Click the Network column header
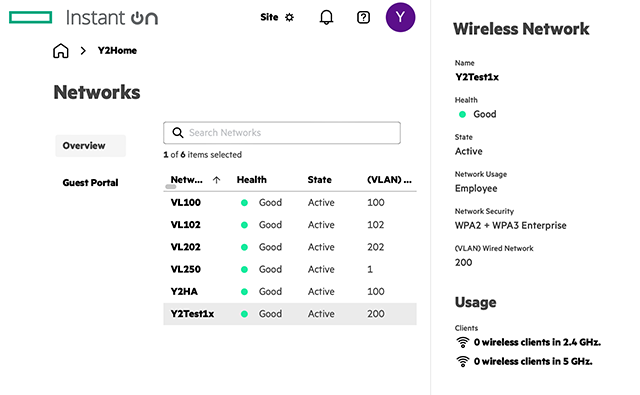Screen dimensions: 640x395 point(187,180)
